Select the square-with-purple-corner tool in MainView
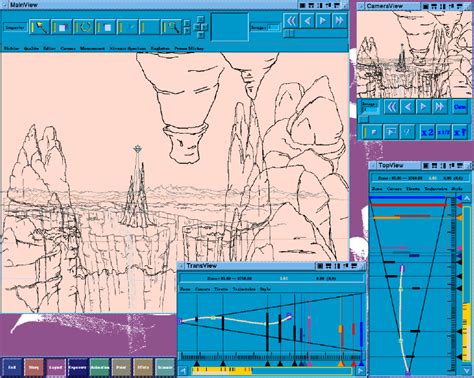 click(x=62, y=27)
